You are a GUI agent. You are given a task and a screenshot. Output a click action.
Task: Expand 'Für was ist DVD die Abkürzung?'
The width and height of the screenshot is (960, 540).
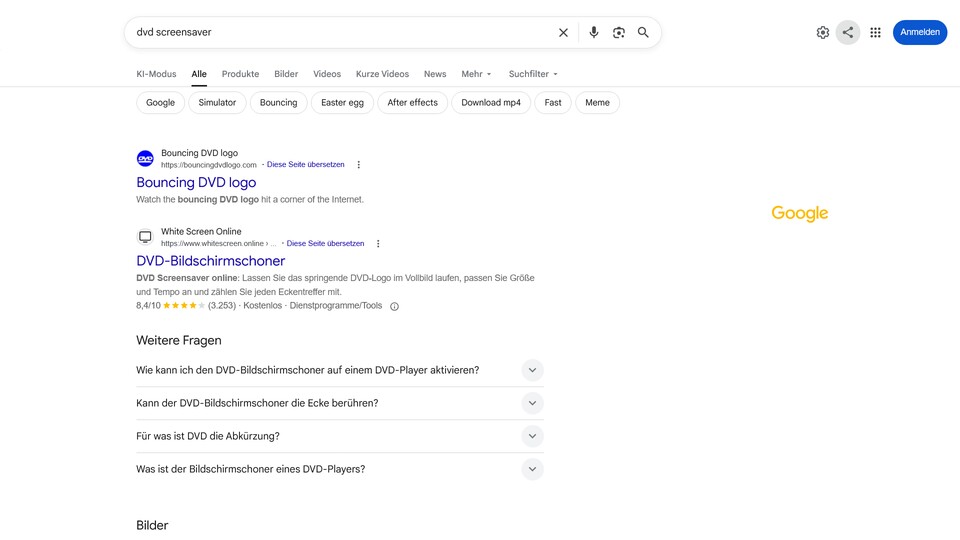click(340, 437)
